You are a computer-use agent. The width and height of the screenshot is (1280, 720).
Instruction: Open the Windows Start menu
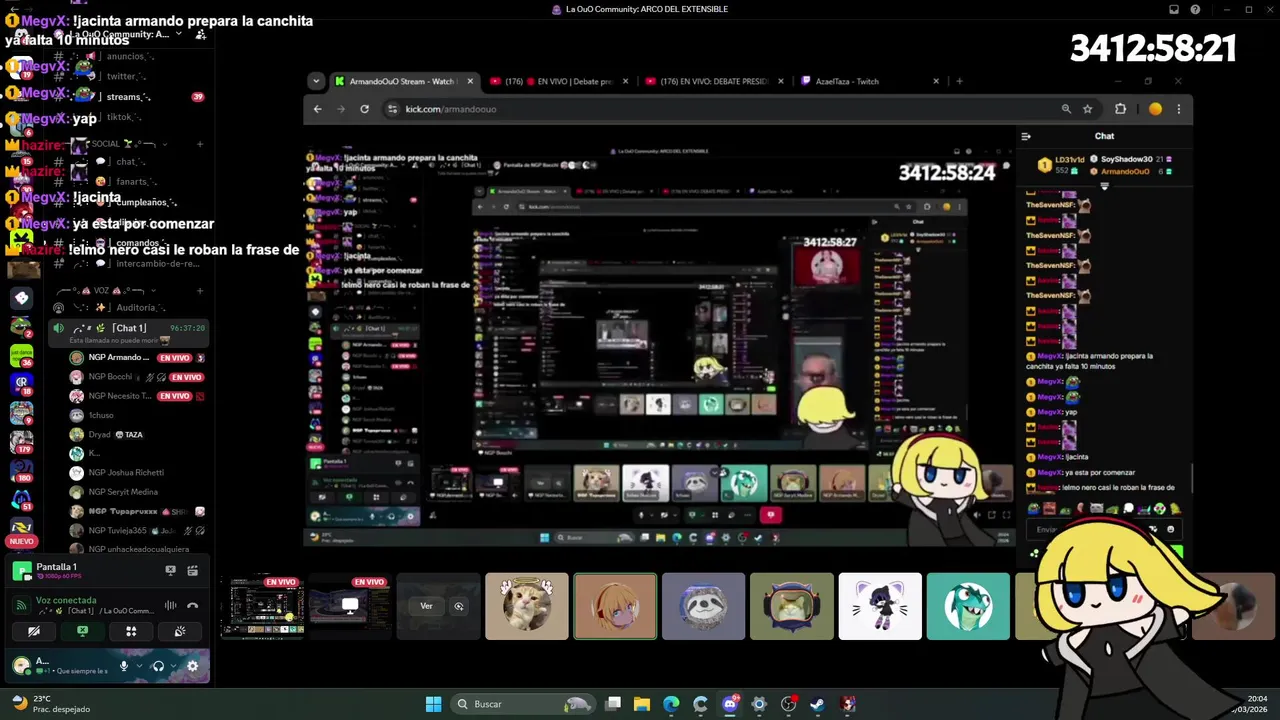[x=433, y=704]
